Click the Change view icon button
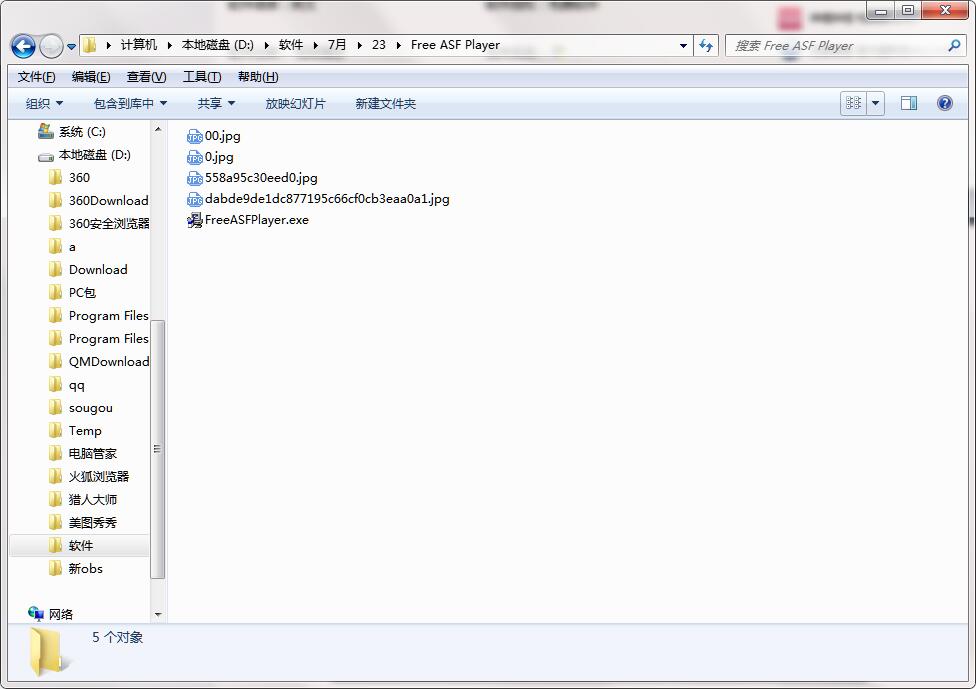This screenshot has width=976, height=689. [x=854, y=103]
